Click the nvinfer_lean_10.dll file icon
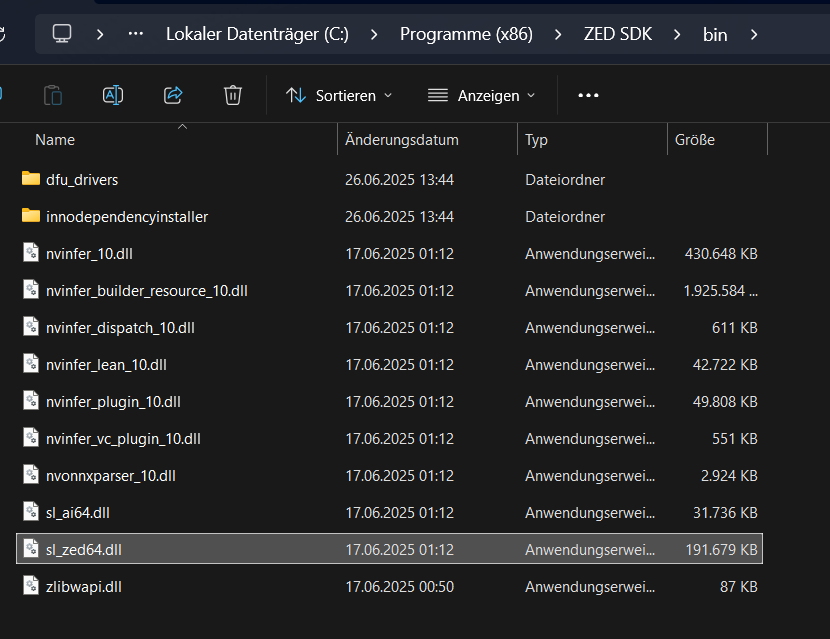 31,364
